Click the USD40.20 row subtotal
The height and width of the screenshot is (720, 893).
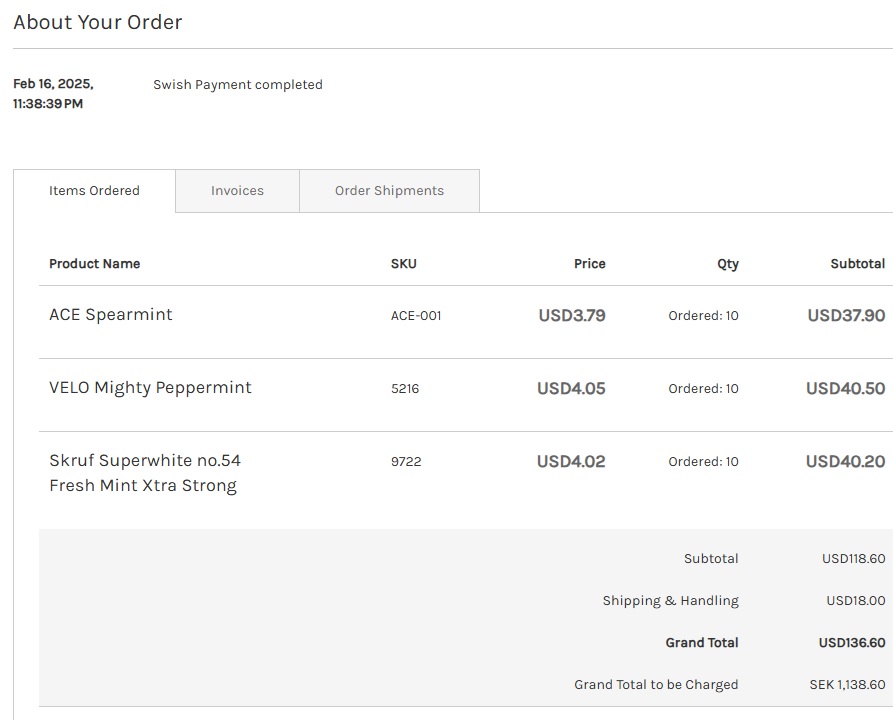(845, 462)
